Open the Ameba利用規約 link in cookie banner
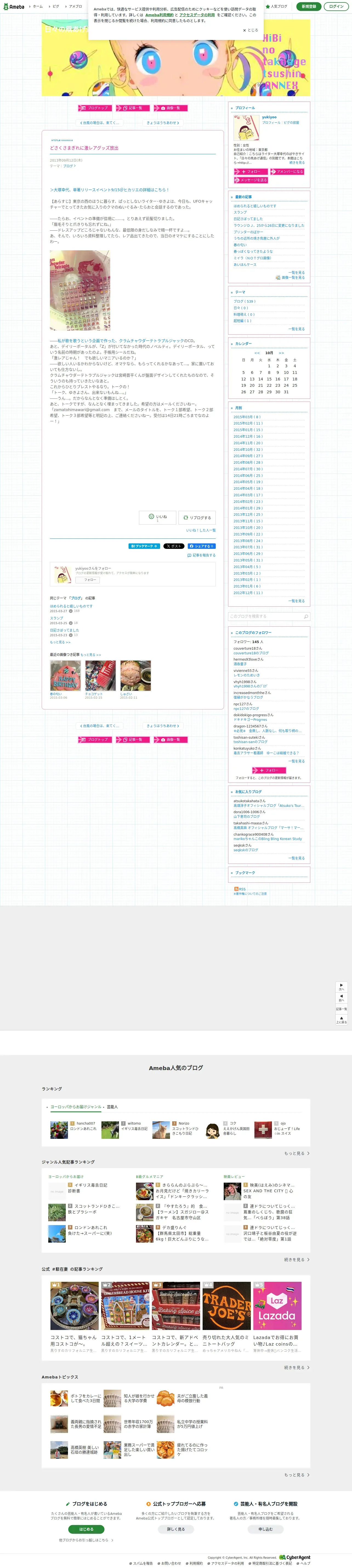 pyautogui.click(x=159, y=15)
